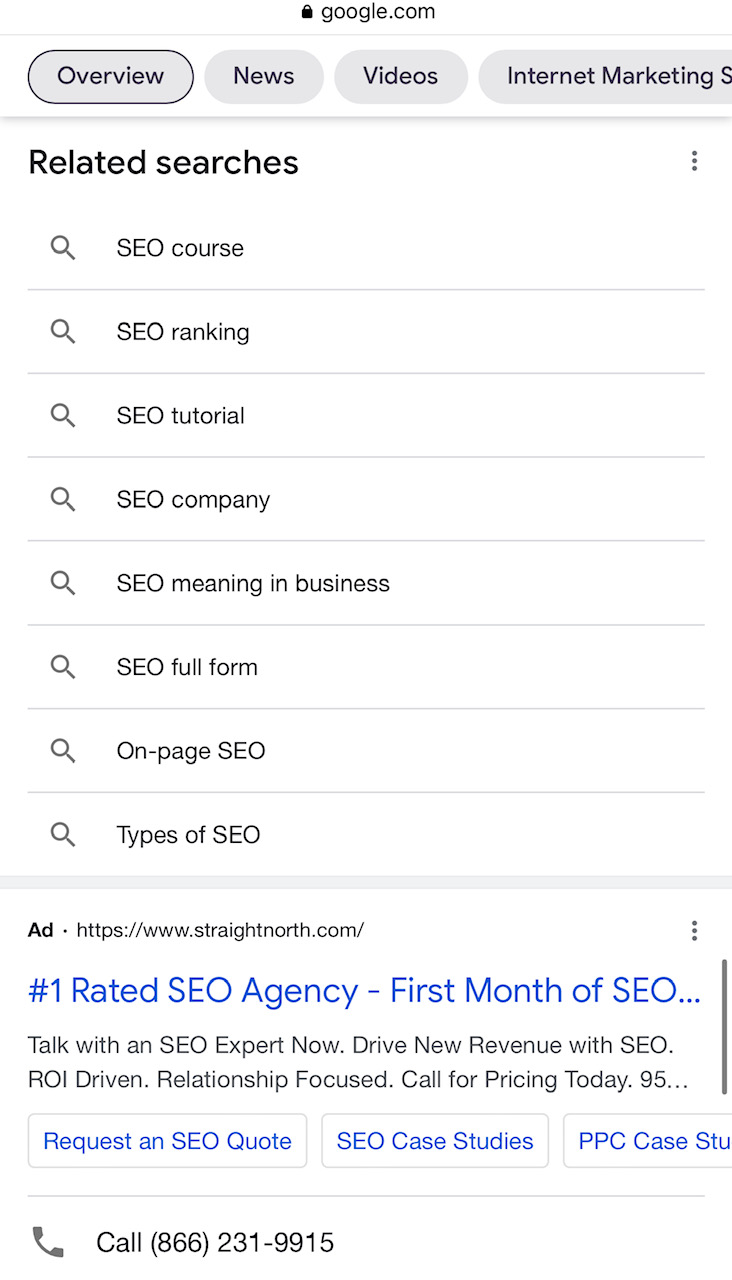This screenshot has height=1280, width=732.
Task: Switch back to the Overview tab
Action: 110,76
